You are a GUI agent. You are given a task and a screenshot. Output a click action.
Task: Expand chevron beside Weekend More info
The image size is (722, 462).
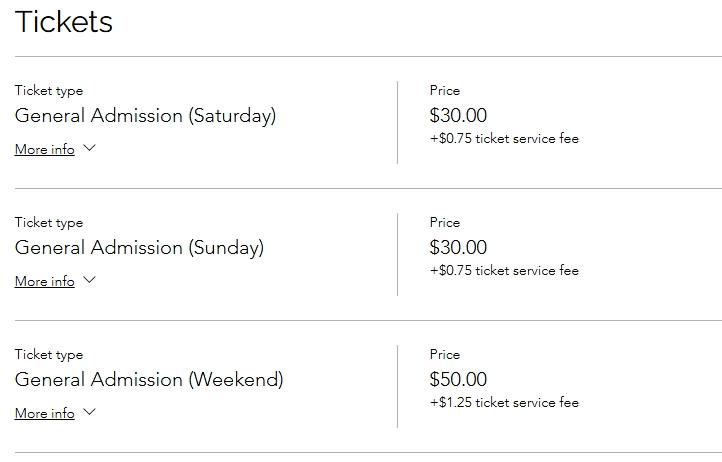pyautogui.click(x=89, y=412)
